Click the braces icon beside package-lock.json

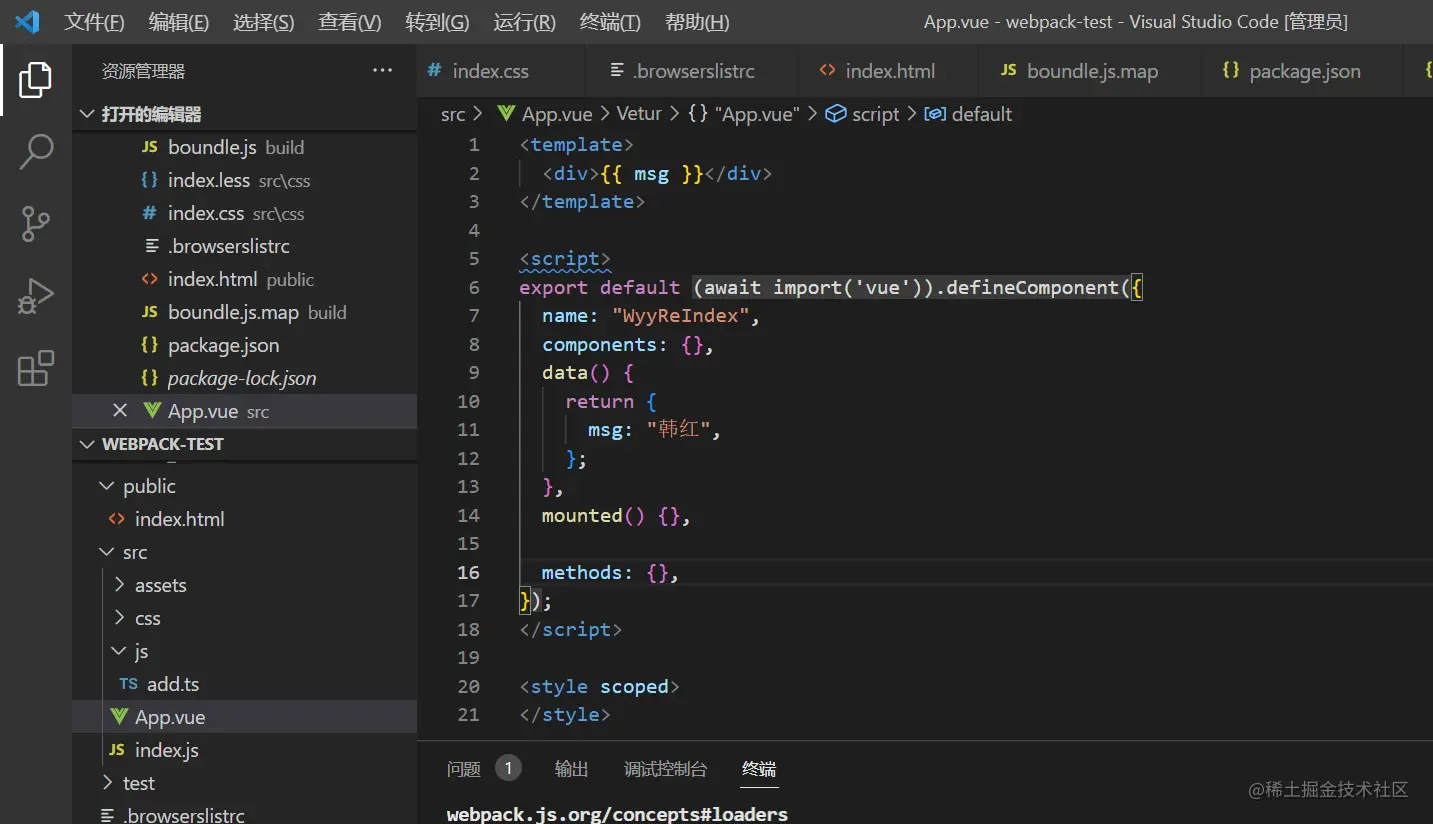click(x=150, y=378)
